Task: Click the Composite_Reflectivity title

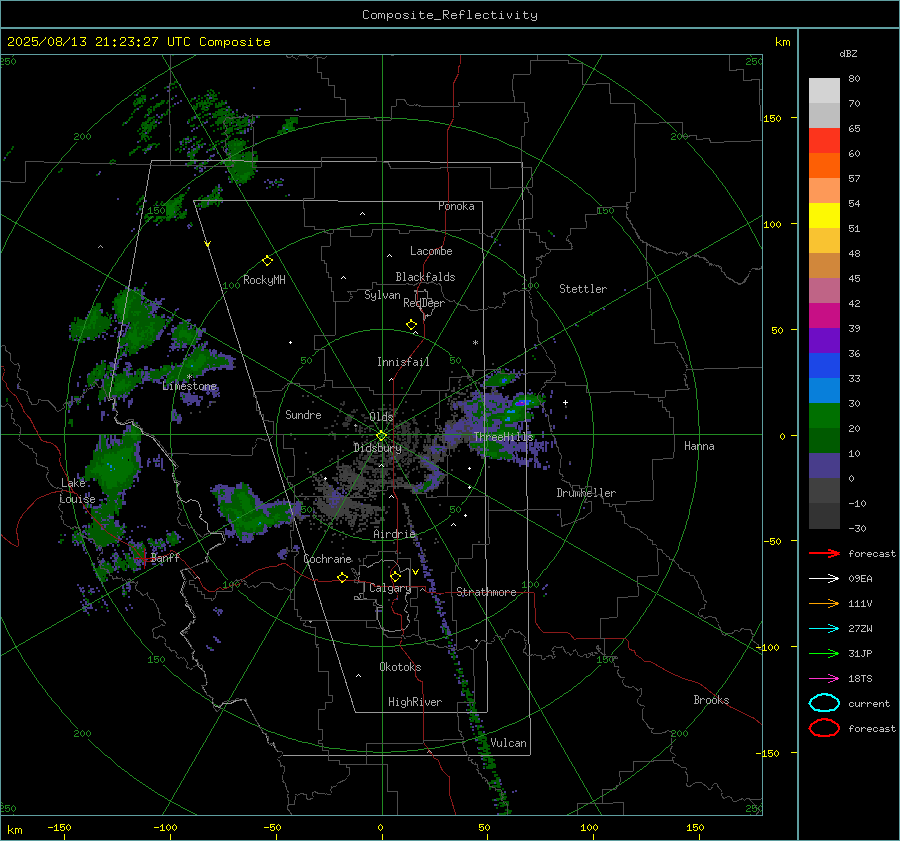Action: (x=450, y=15)
